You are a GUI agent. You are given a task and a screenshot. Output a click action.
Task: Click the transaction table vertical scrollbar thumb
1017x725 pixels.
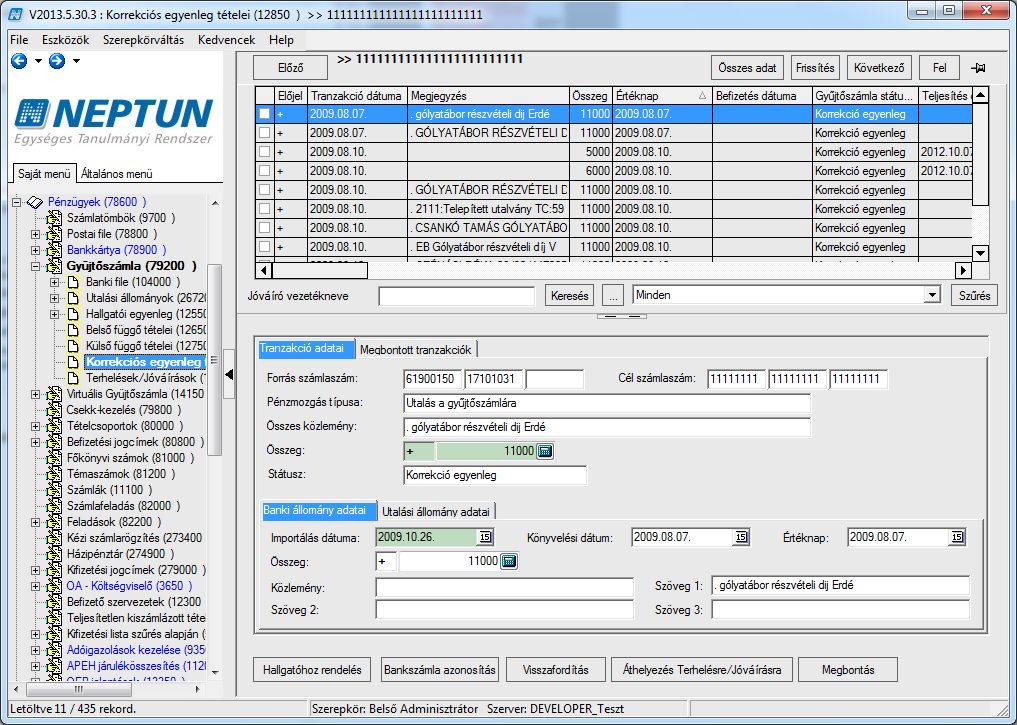pos(981,154)
